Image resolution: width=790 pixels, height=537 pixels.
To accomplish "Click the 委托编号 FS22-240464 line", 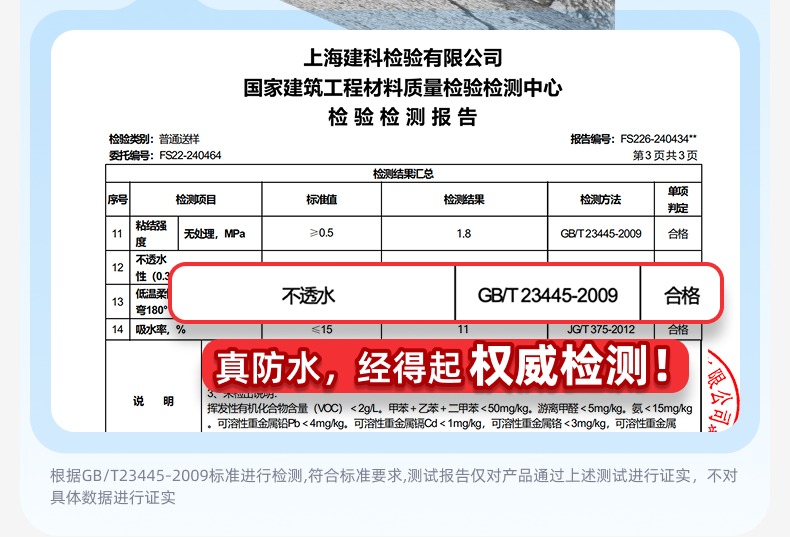I will coord(165,155).
